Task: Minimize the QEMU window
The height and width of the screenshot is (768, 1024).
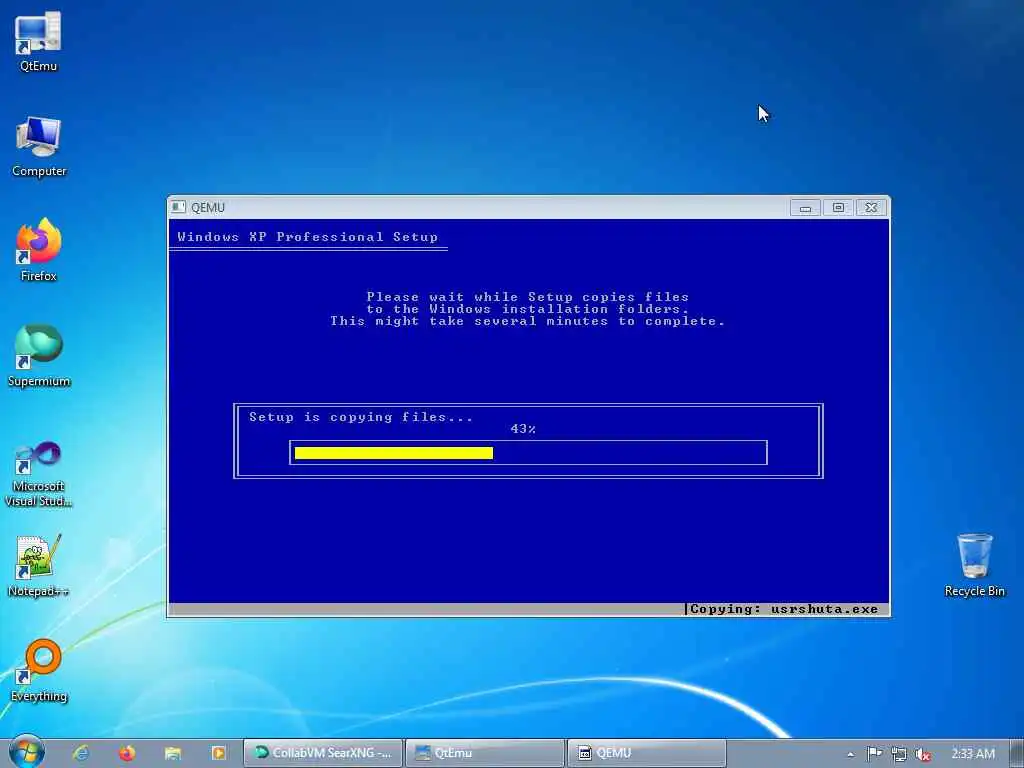Action: 805,208
